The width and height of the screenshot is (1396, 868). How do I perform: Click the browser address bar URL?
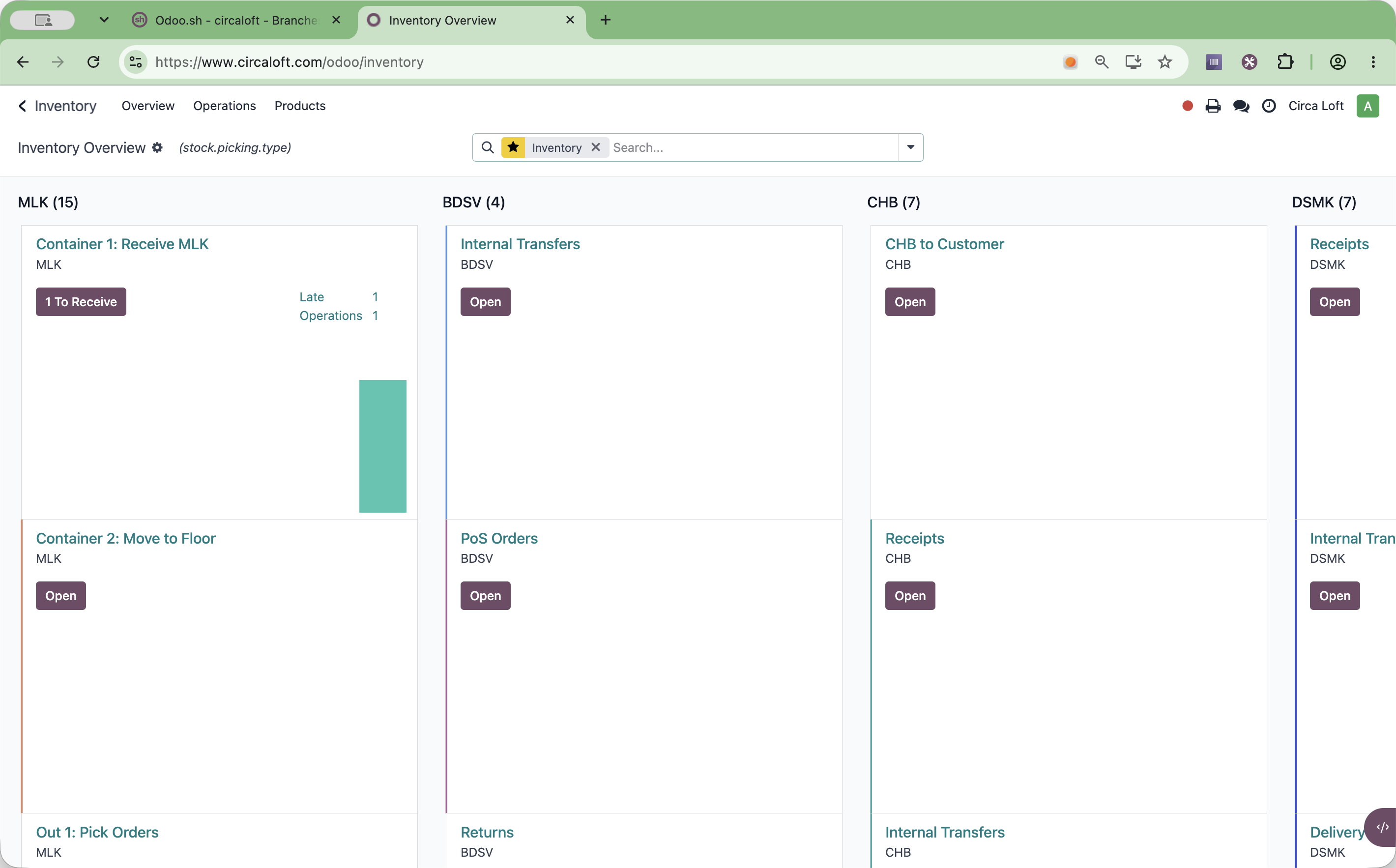[x=290, y=62]
